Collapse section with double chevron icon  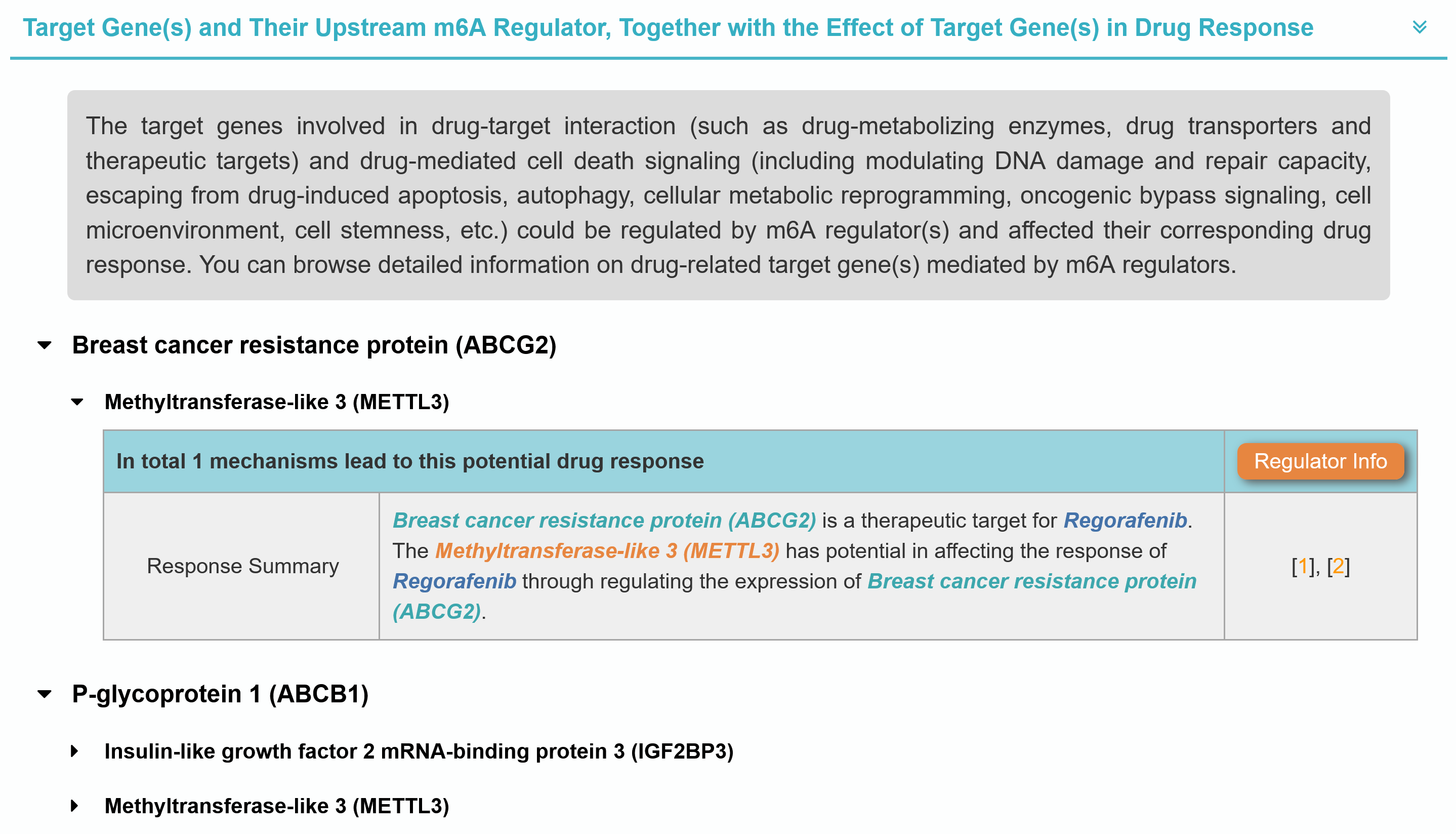click(x=1419, y=27)
